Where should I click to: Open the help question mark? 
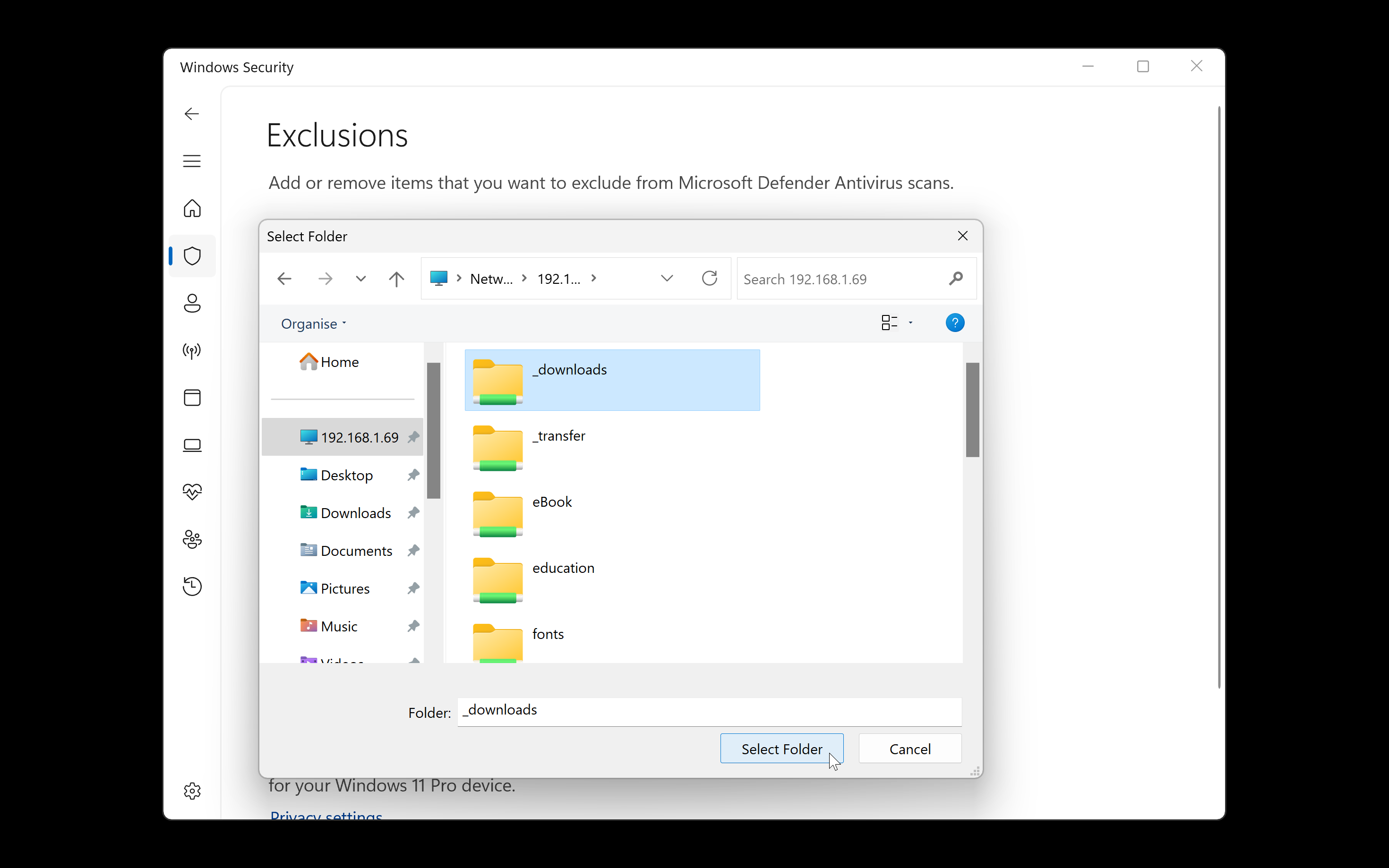[x=955, y=322]
